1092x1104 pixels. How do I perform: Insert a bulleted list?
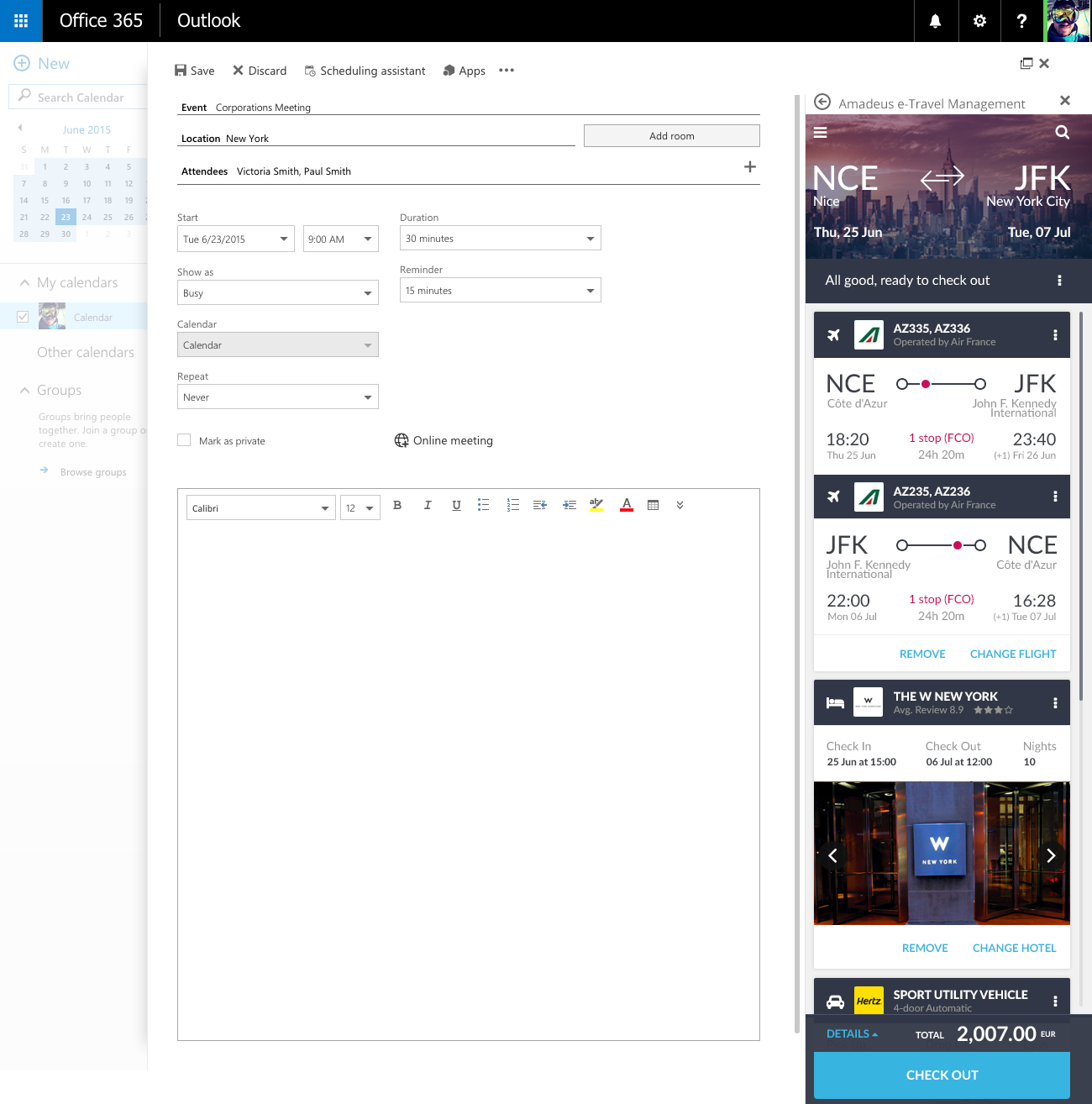(484, 505)
